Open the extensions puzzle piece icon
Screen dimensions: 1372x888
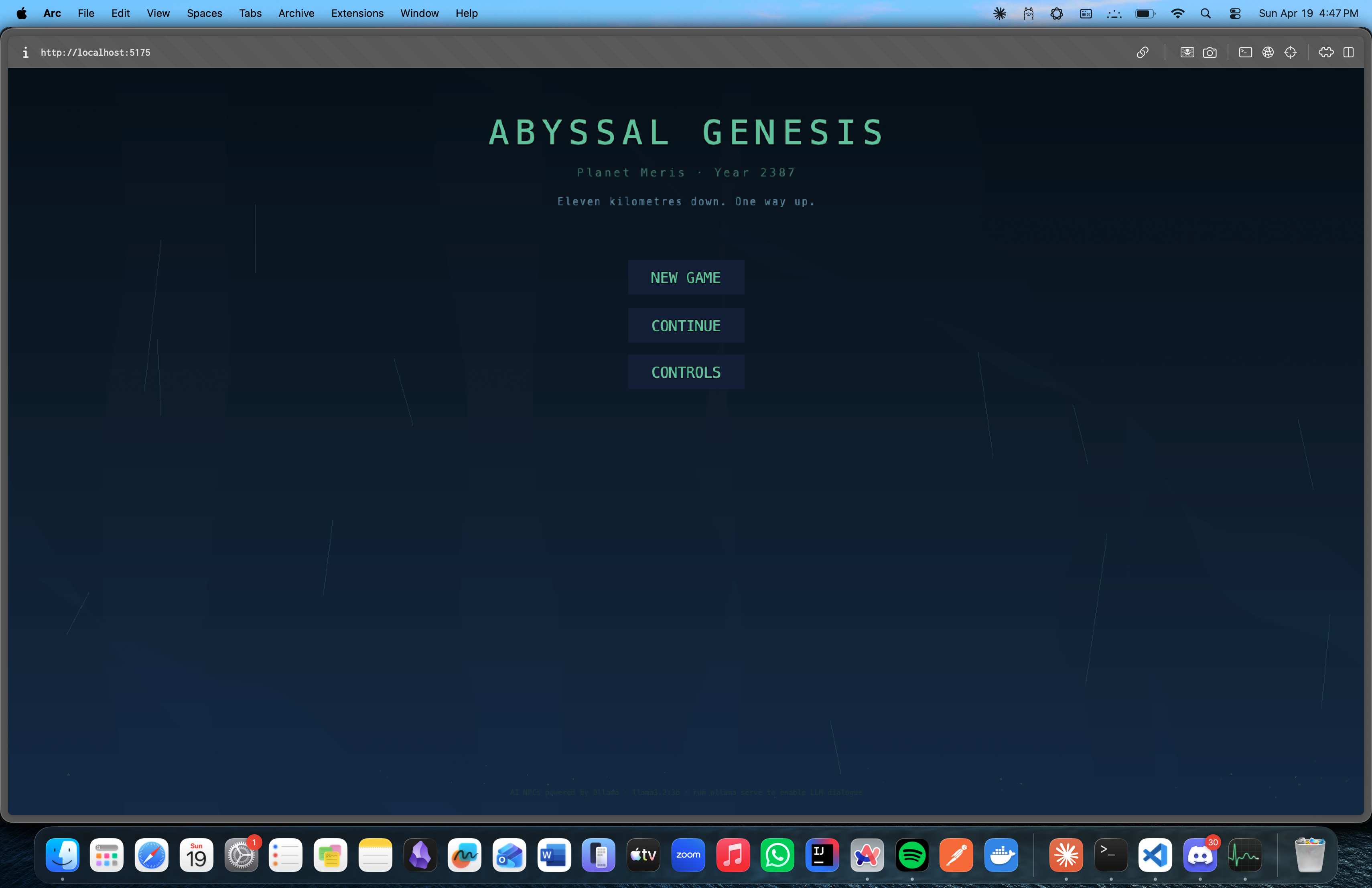(x=1326, y=53)
